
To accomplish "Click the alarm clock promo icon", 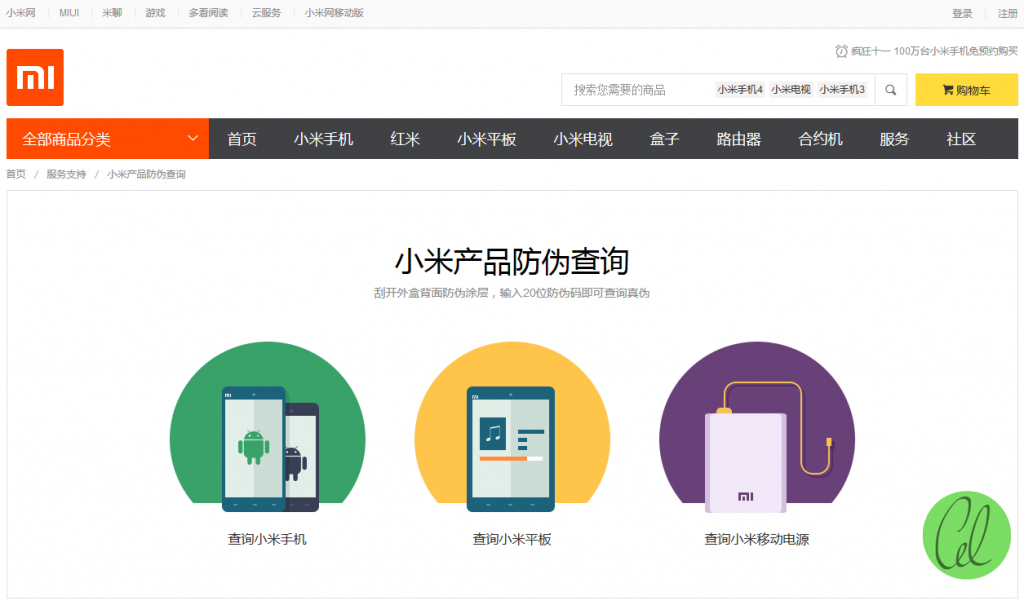I will point(841,51).
